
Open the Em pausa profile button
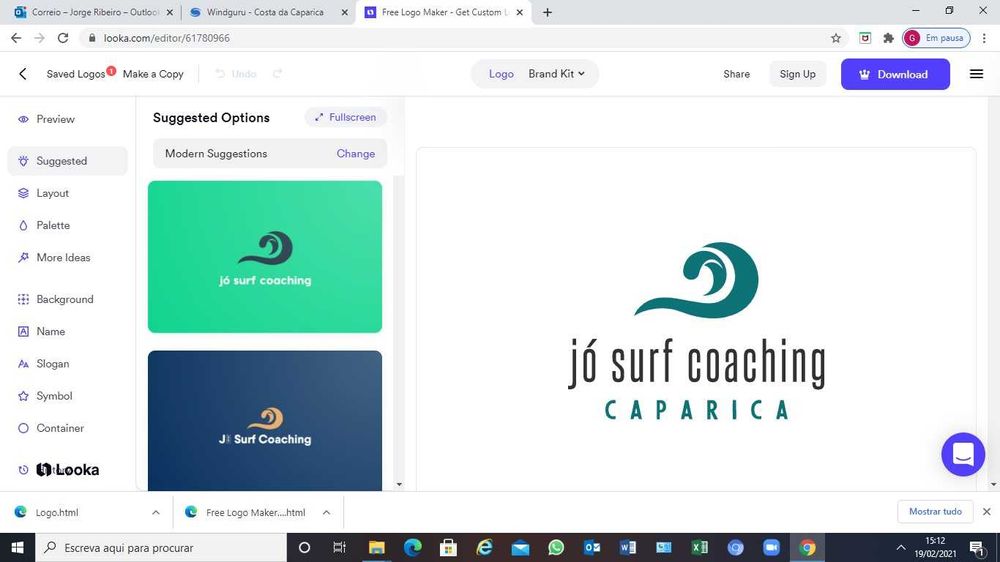pyautogui.click(x=936, y=38)
